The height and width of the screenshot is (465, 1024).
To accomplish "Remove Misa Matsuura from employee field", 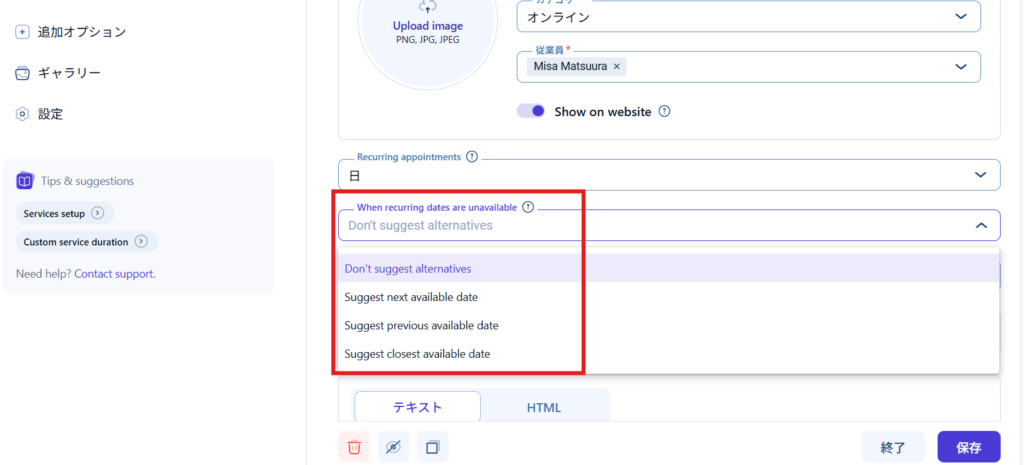I will [617, 67].
